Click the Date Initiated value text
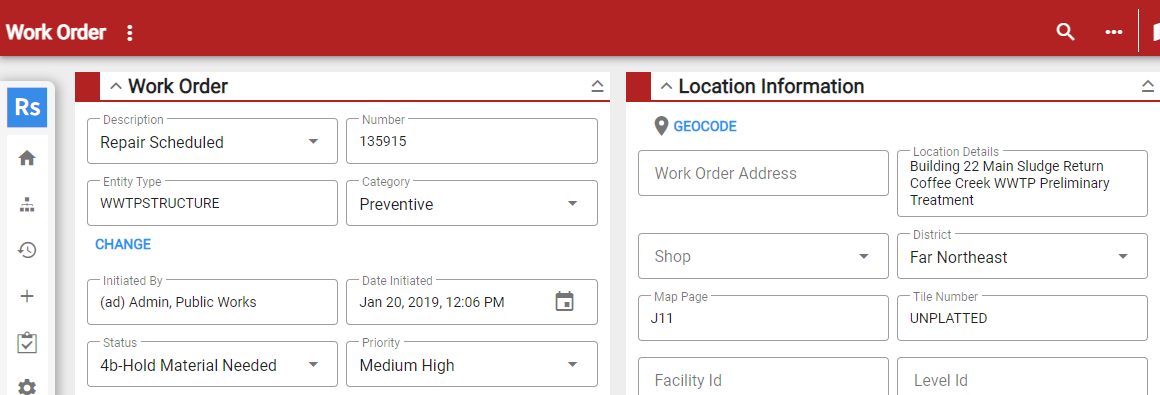 [432, 302]
